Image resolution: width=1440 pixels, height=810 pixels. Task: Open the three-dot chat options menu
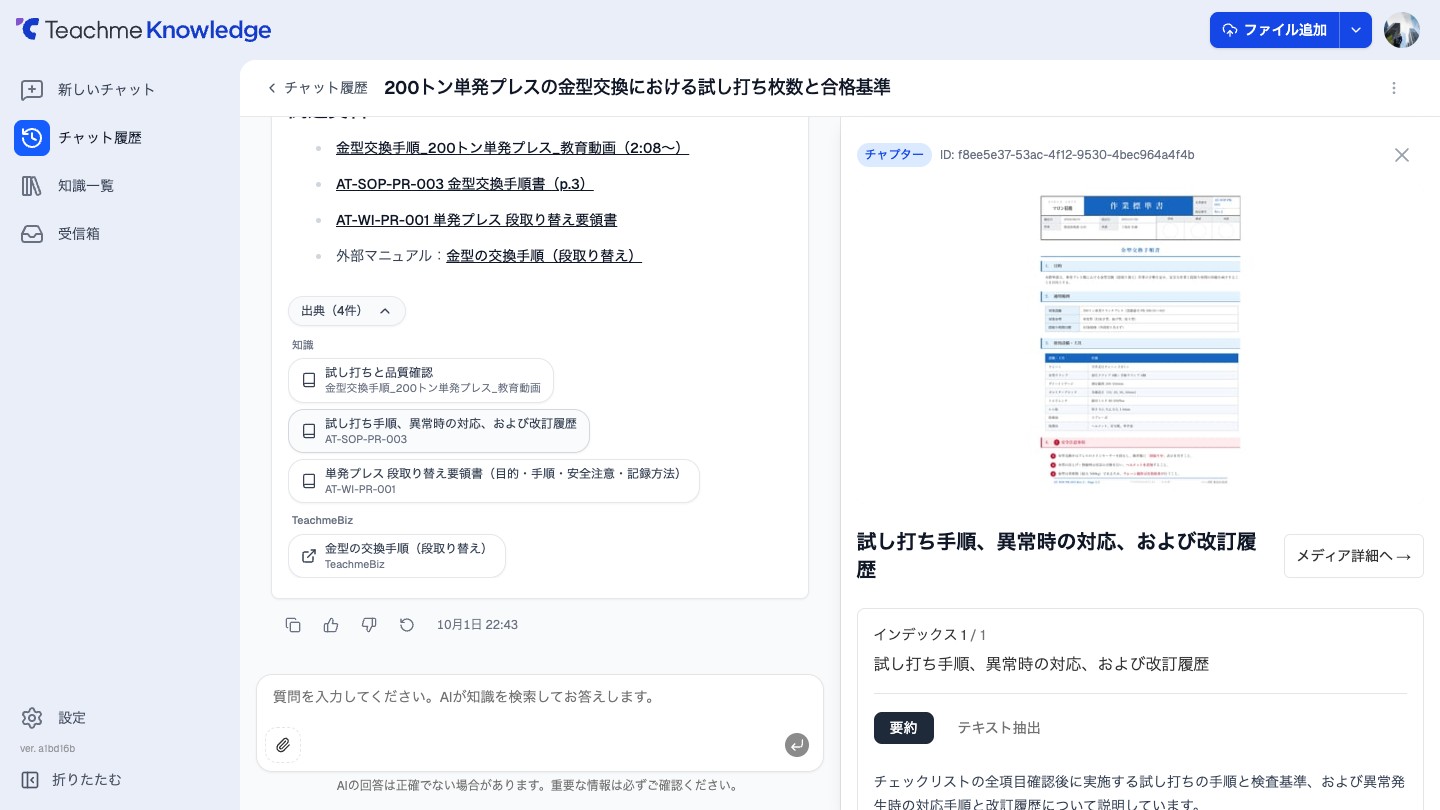click(x=1394, y=88)
